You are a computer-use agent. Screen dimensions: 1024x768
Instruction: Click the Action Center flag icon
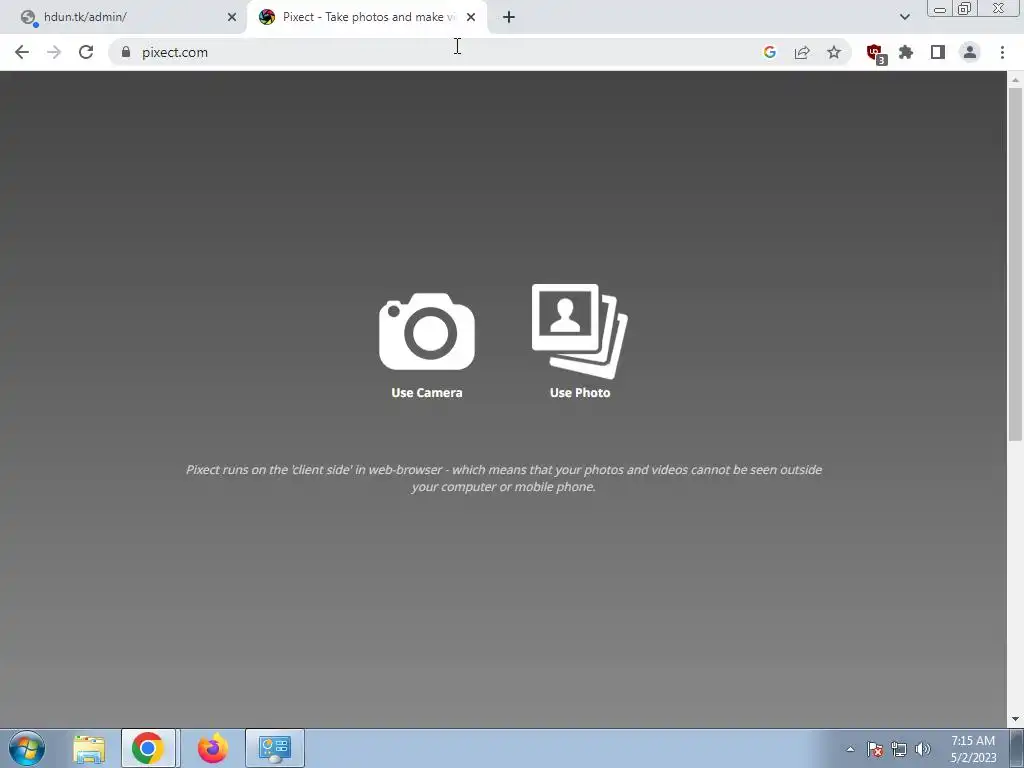(x=875, y=749)
